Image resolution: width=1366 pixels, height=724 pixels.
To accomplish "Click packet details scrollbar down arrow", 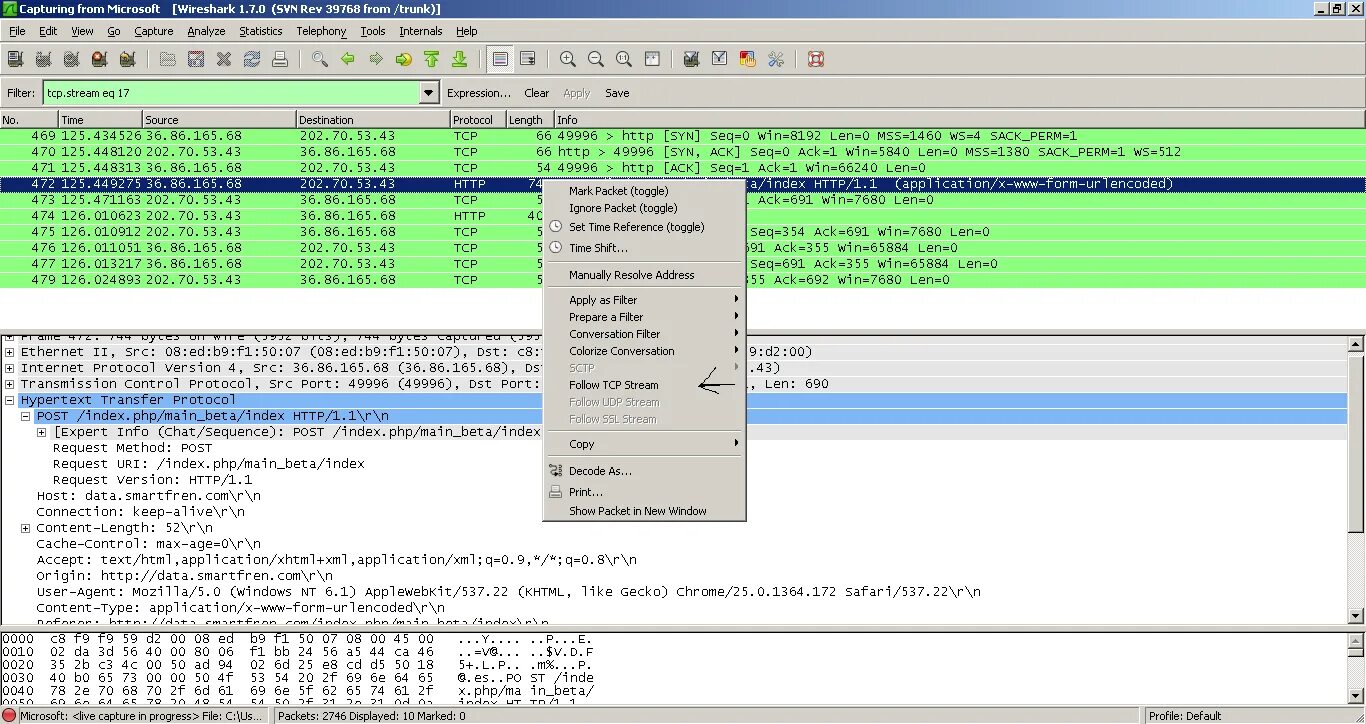I will tap(1357, 616).
